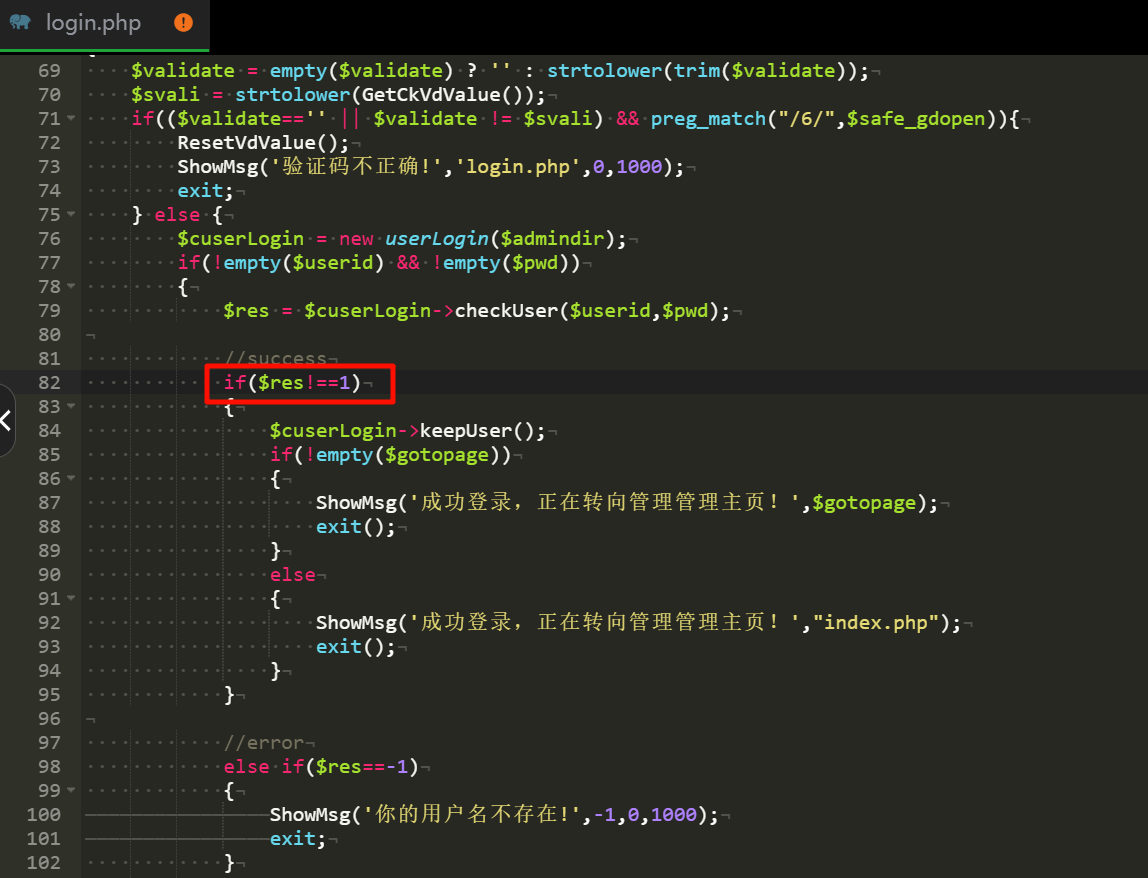Click the highlighted if($res!==1) statement
The width and height of the screenshot is (1148, 878).
292,383
